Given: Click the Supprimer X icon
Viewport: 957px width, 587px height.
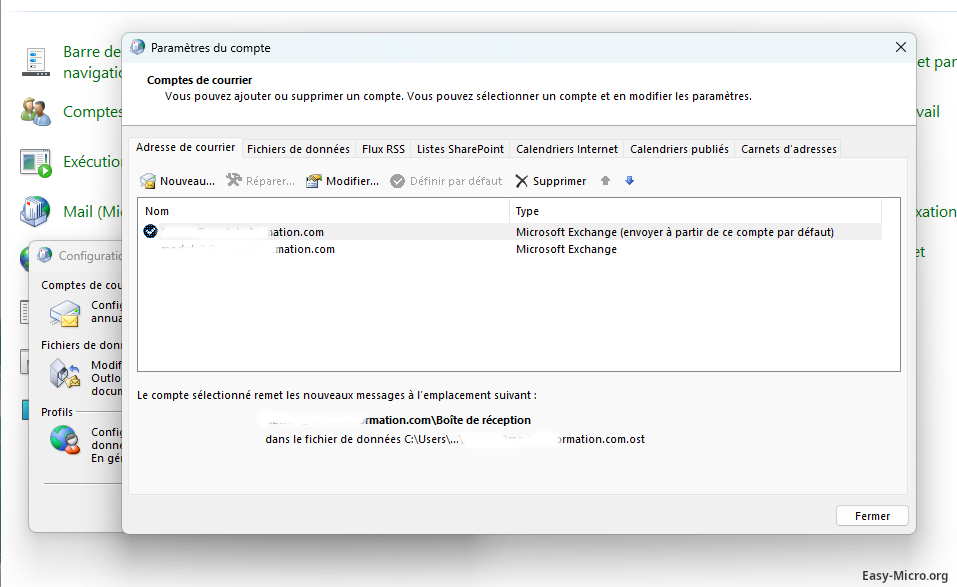Looking at the screenshot, I should point(522,181).
